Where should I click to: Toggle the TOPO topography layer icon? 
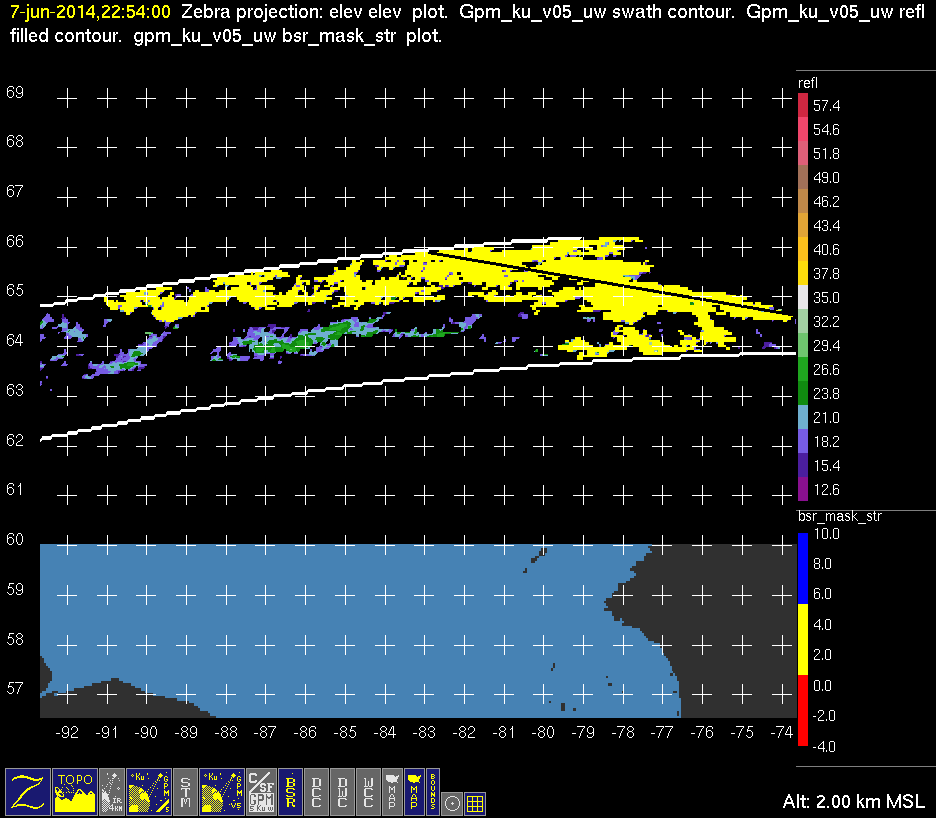coord(76,791)
